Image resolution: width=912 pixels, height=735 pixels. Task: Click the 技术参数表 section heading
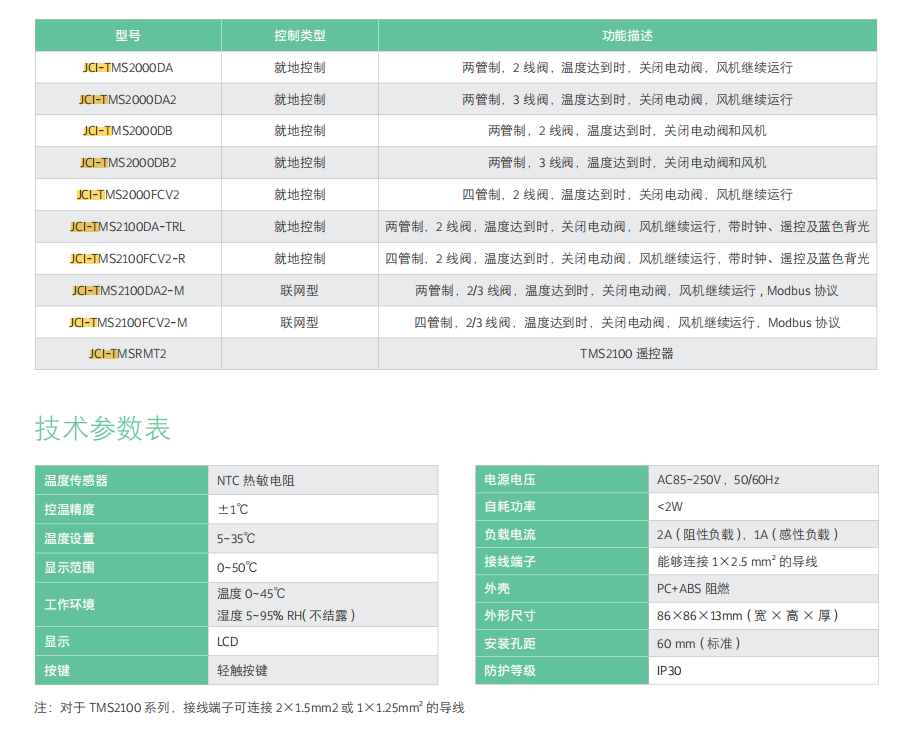pyautogui.click(x=103, y=428)
